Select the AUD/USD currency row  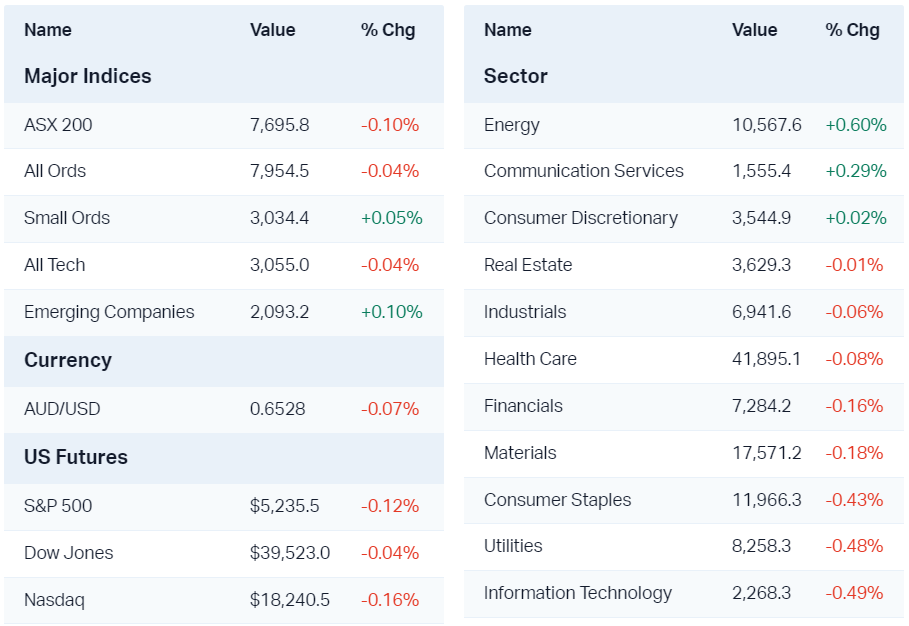coord(62,409)
